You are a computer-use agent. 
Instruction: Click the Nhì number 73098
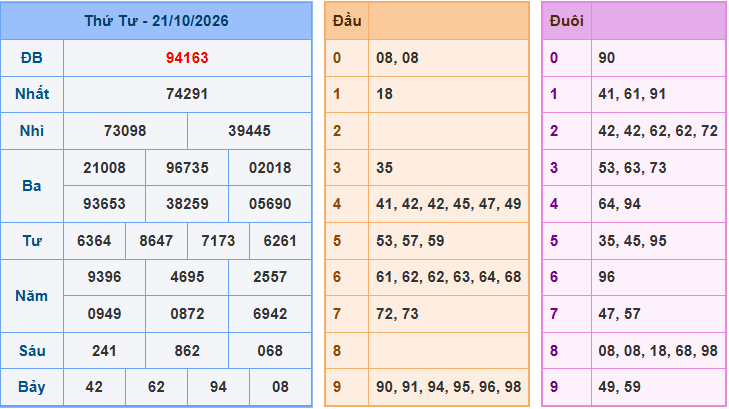tap(125, 131)
